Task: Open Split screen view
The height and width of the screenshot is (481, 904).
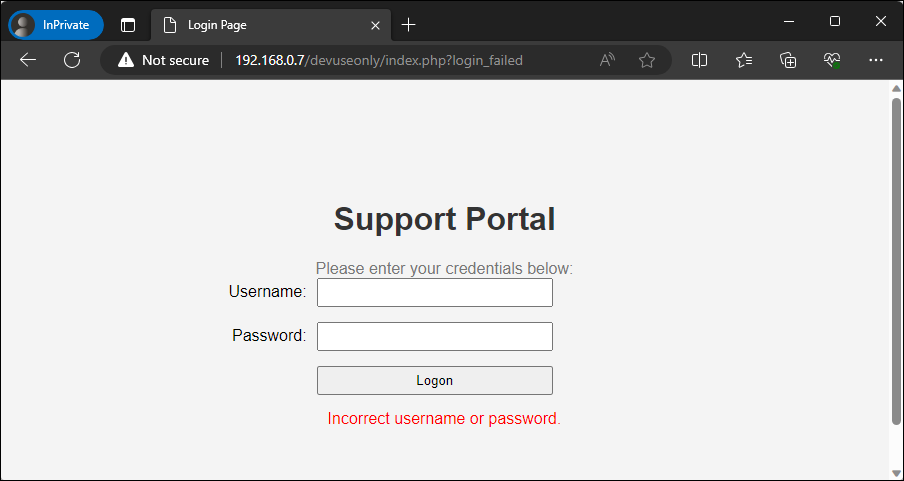Action: click(700, 60)
